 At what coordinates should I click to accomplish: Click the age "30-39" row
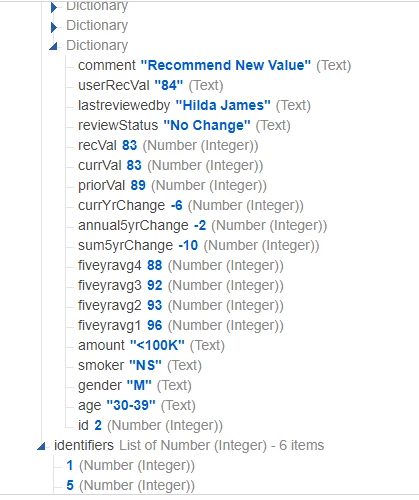pos(137,405)
